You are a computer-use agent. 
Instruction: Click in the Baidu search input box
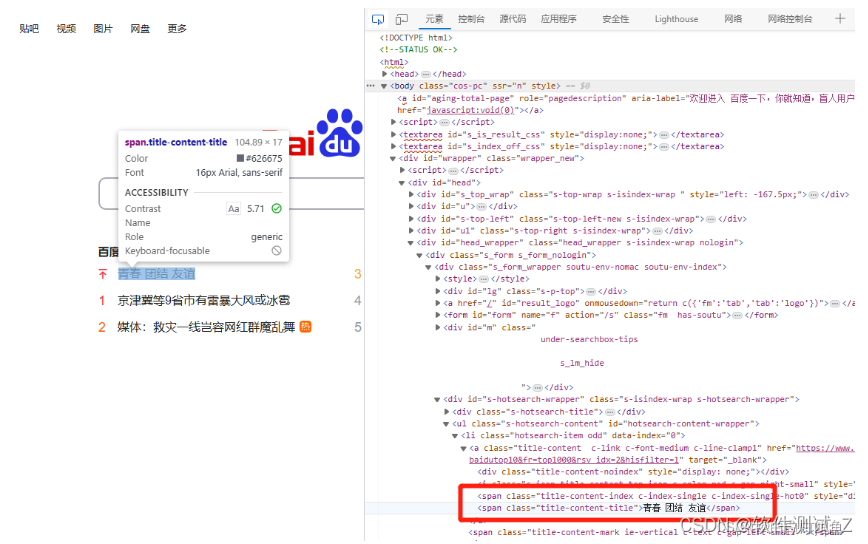click(x=231, y=194)
